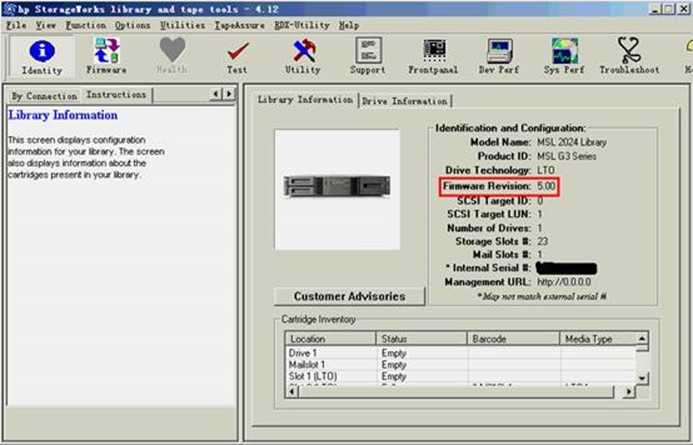The width and height of the screenshot is (693, 445).
Task: Click inventory scroll down arrow
Action: pos(642,378)
